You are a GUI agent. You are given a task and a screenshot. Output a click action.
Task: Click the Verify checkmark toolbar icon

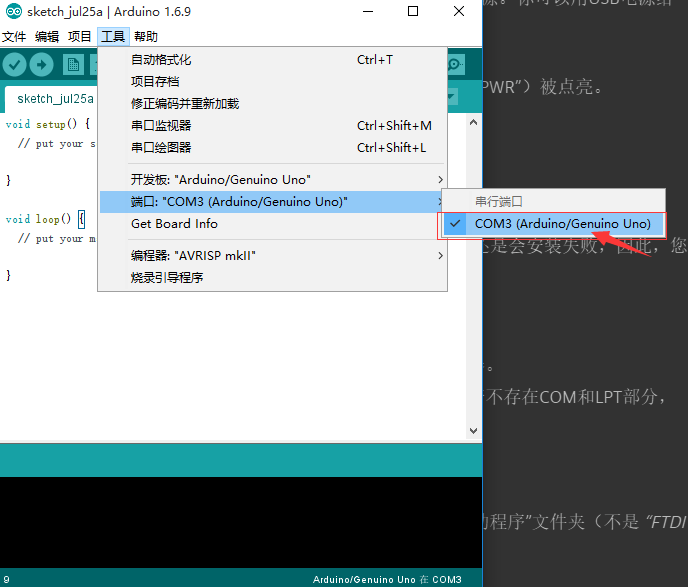click(x=14, y=65)
